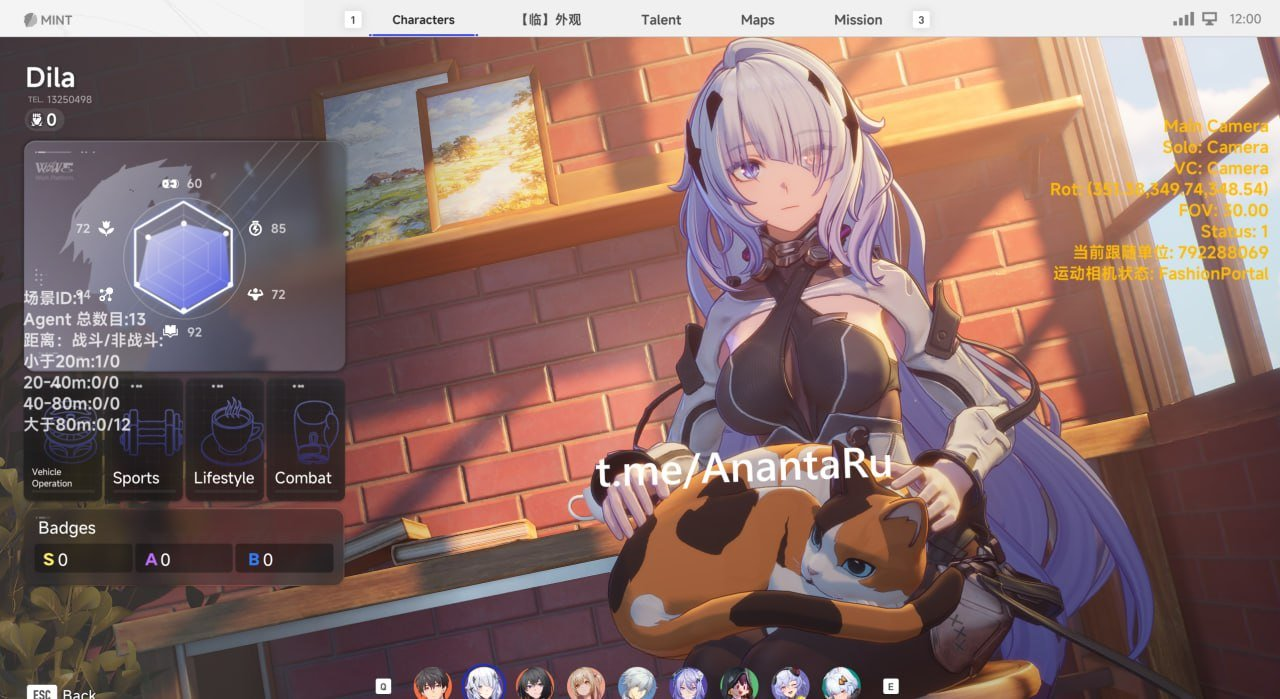Click the open book stat icon showing 92
The image size is (1280, 699).
(x=171, y=331)
